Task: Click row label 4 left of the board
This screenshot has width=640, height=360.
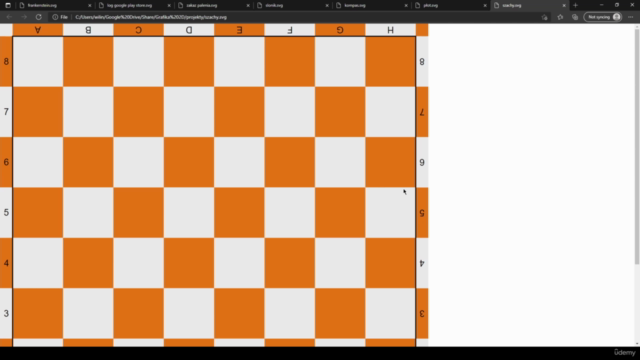Action: click(x=6, y=263)
